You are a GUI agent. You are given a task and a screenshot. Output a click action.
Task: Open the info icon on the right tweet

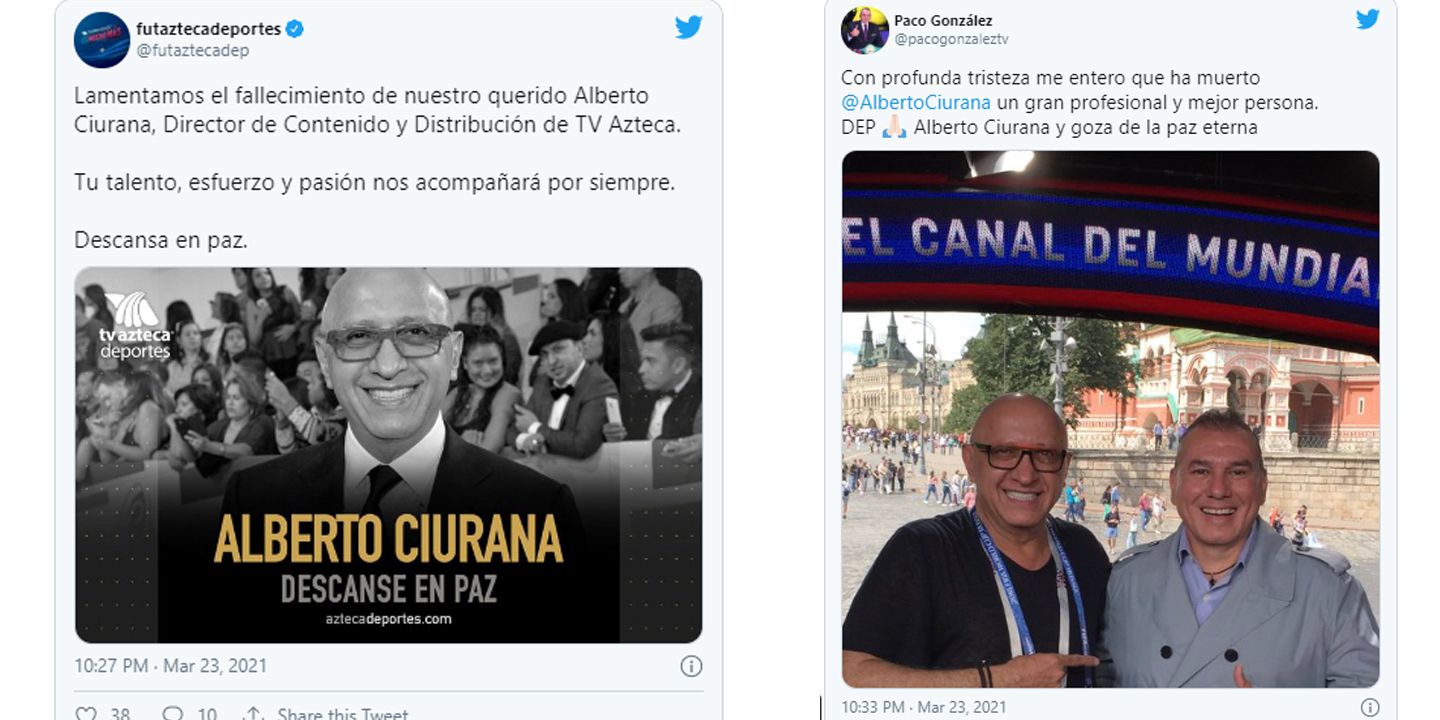(1370, 708)
